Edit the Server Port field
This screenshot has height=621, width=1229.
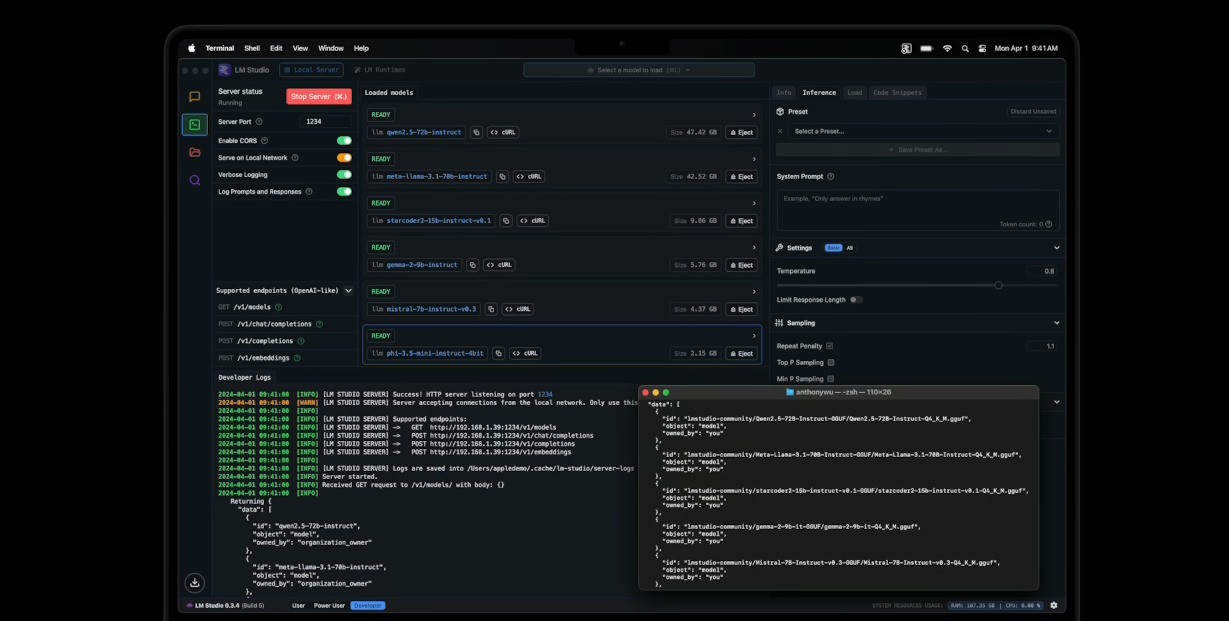pos(325,121)
